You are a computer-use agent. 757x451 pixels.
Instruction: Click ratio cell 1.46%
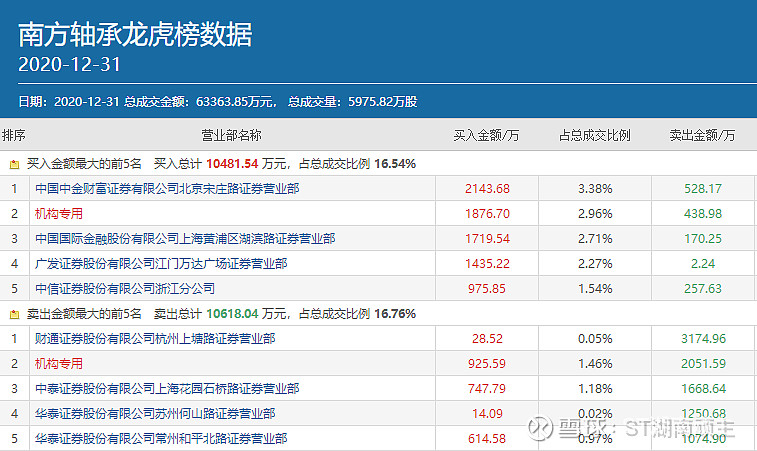[x=595, y=364]
